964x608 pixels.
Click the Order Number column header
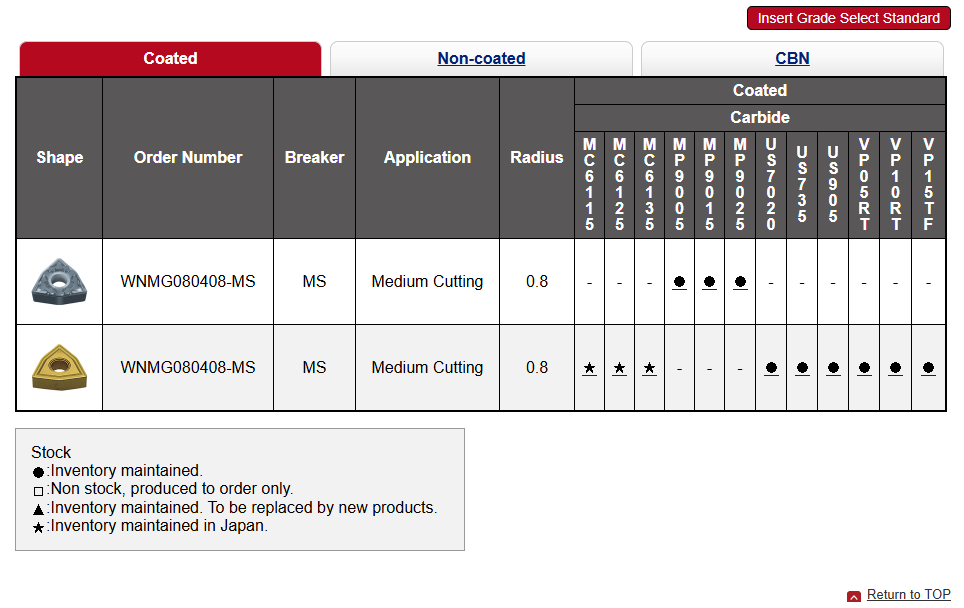[x=188, y=158]
